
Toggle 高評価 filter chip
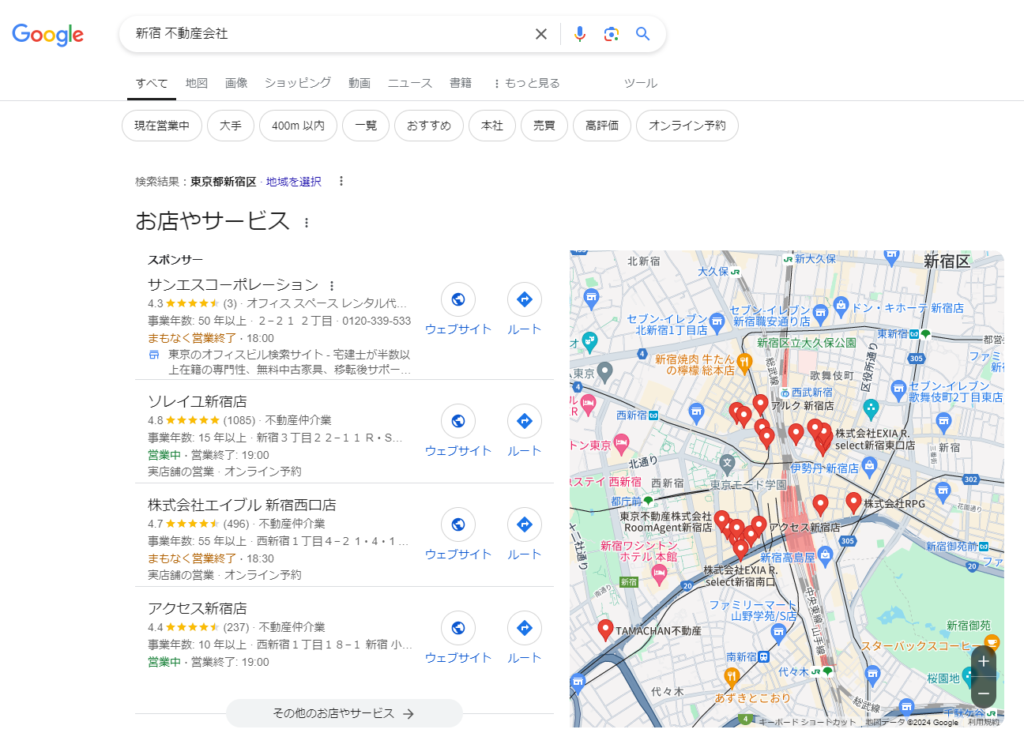coord(602,125)
